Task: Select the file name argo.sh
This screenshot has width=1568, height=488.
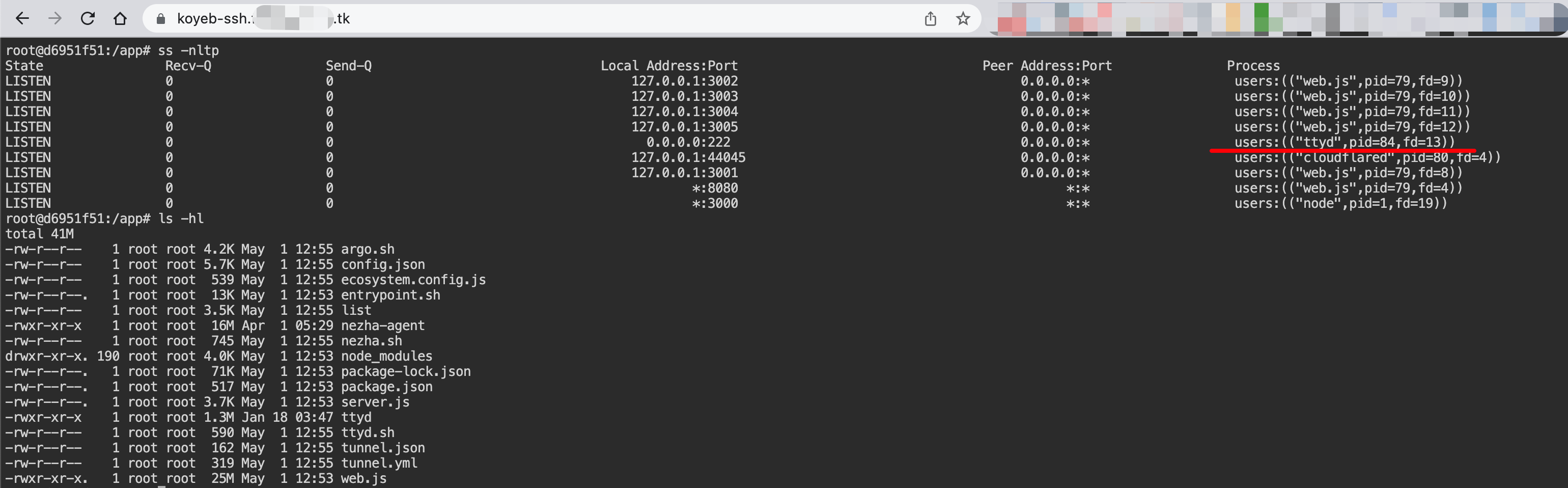Action: click(x=368, y=249)
